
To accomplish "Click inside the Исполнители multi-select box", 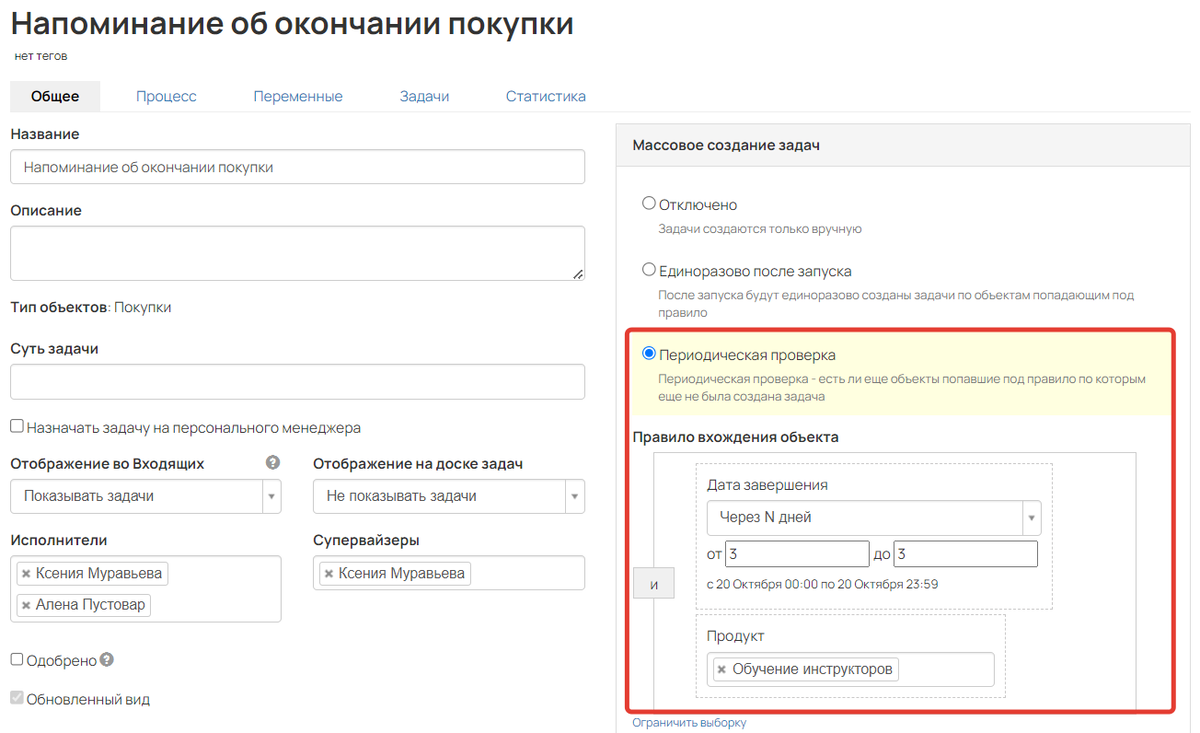I will [x=146, y=589].
